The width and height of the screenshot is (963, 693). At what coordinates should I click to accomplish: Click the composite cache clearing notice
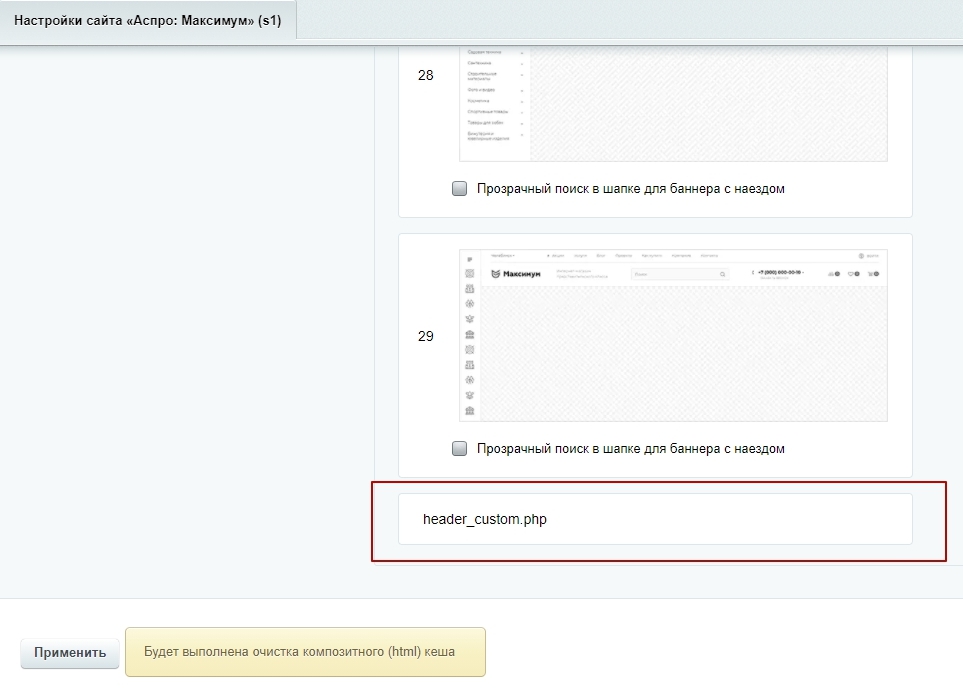click(304, 652)
